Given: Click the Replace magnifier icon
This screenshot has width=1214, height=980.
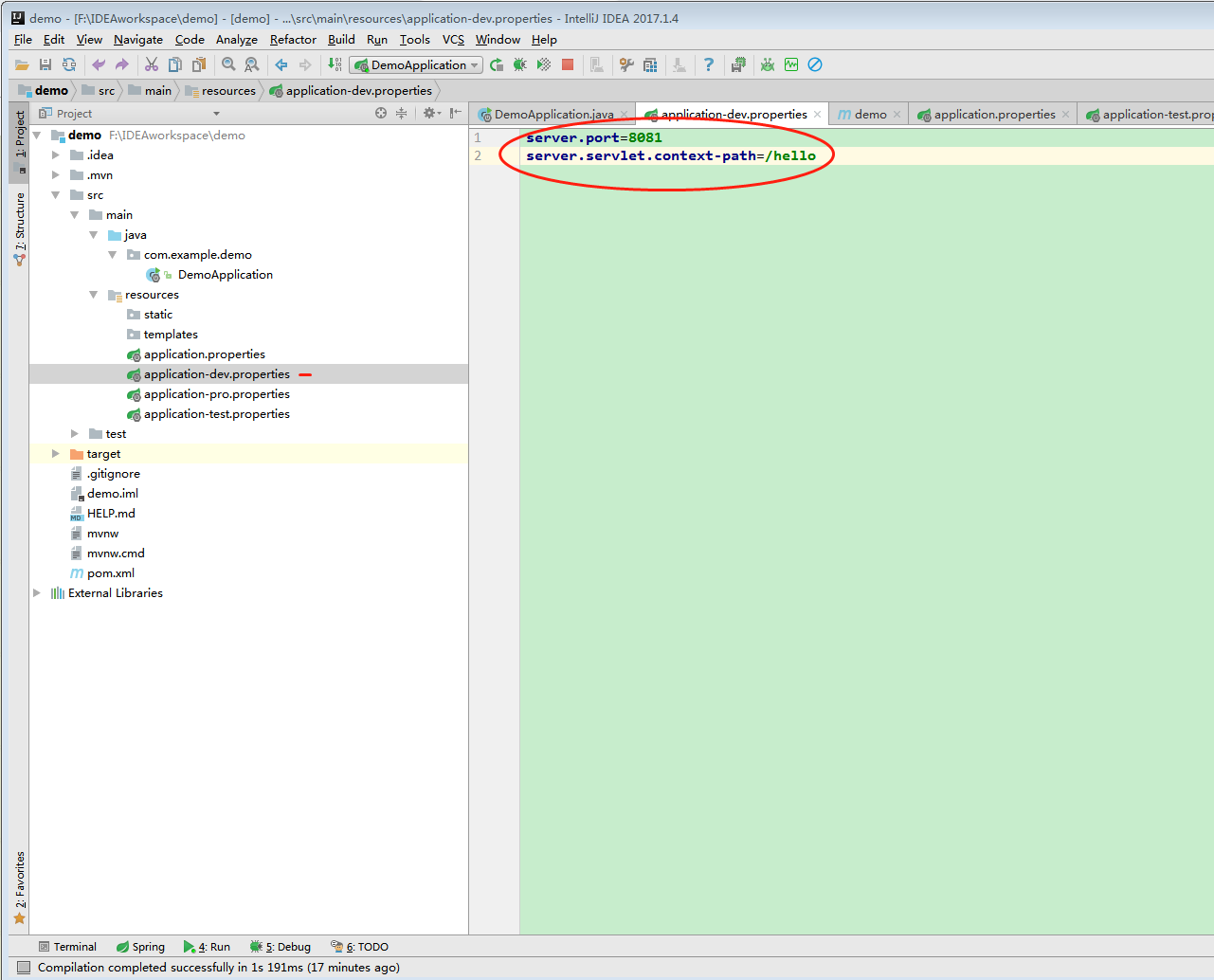Looking at the screenshot, I should click(x=252, y=65).
